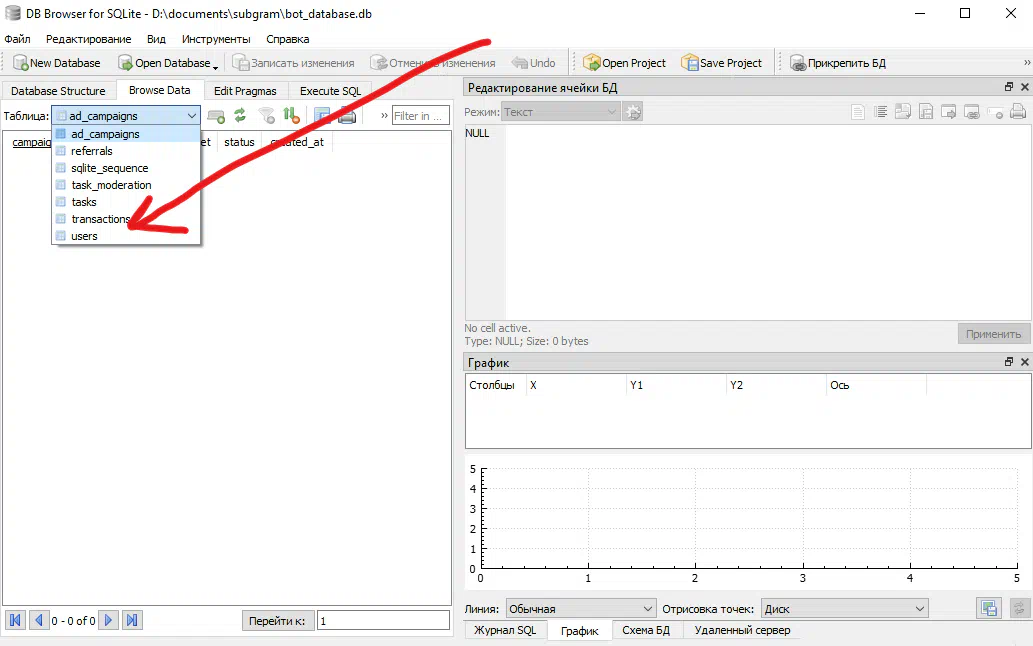This screenshot has height=646, width=1033.
Task: Go to the previous record page
Action: pos(39,620)
